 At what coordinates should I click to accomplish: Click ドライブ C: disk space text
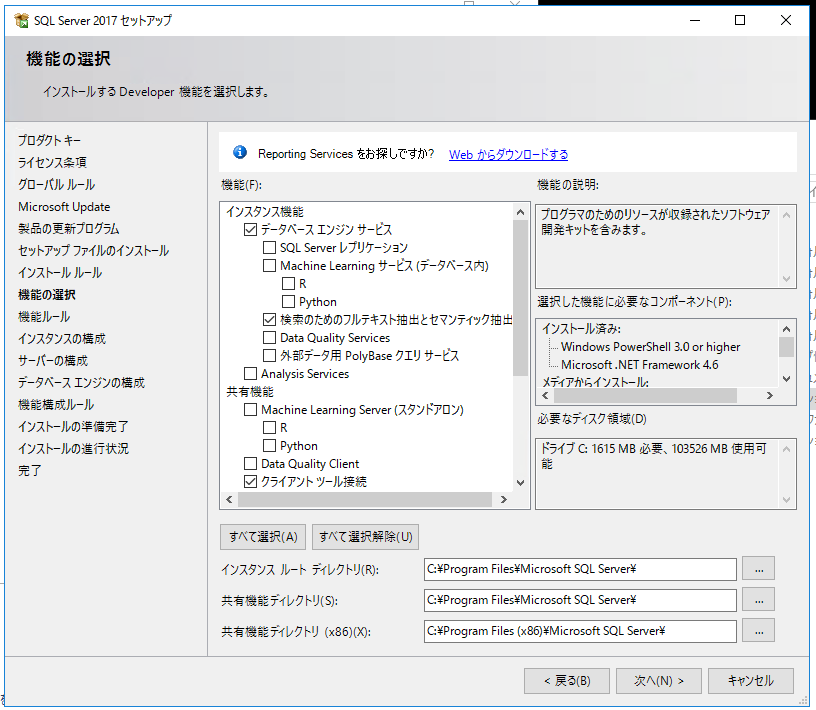coord(654,456)
